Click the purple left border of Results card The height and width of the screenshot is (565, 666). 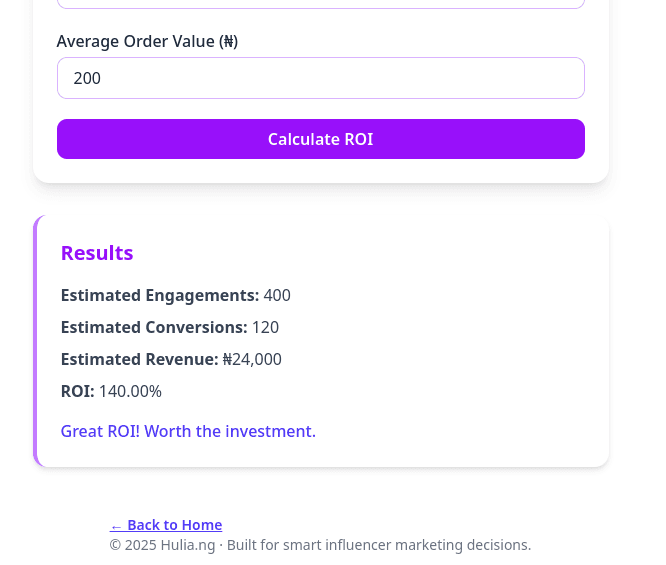point(36,340)
